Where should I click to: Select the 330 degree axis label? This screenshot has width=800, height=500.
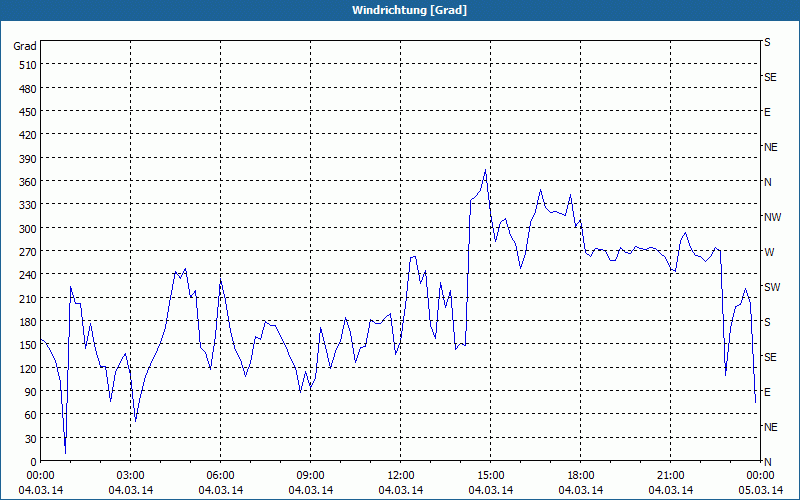(x=28, y=205)
